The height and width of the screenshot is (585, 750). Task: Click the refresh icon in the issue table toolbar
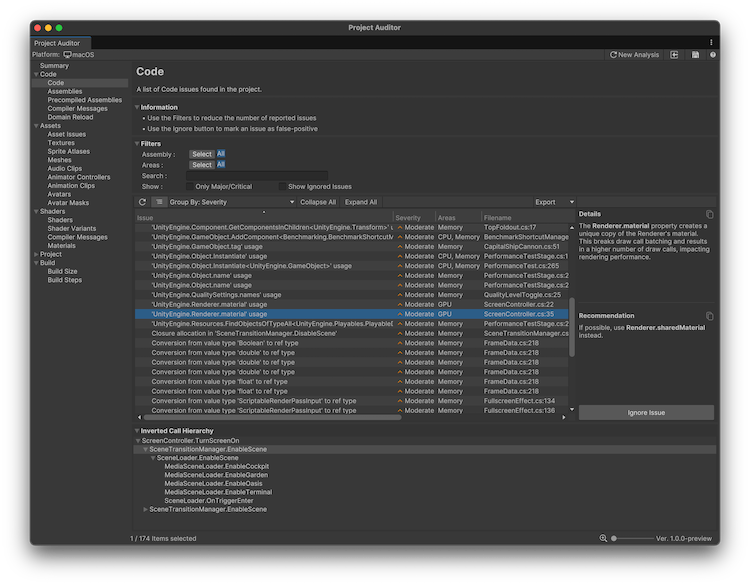coord(143,202)
